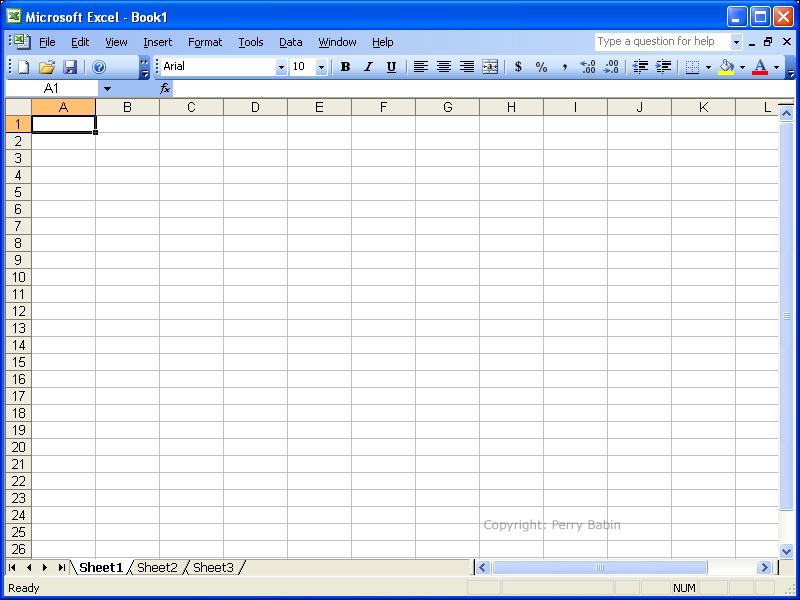Select column H header
The width and height of the screenshot is (800, 600).
point(511,107)
